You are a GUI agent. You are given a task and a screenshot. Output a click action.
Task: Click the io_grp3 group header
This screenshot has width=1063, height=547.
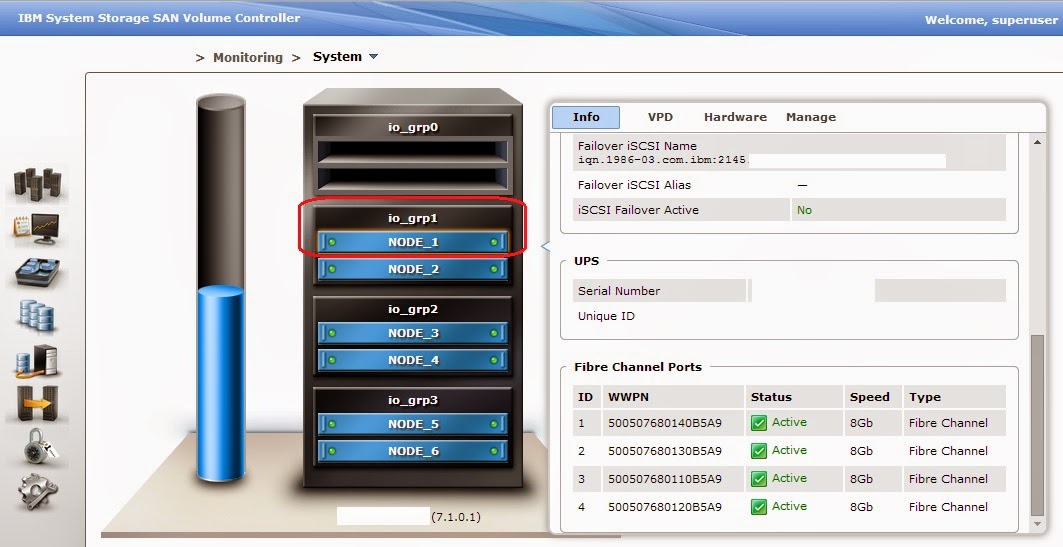click(413, 400)
